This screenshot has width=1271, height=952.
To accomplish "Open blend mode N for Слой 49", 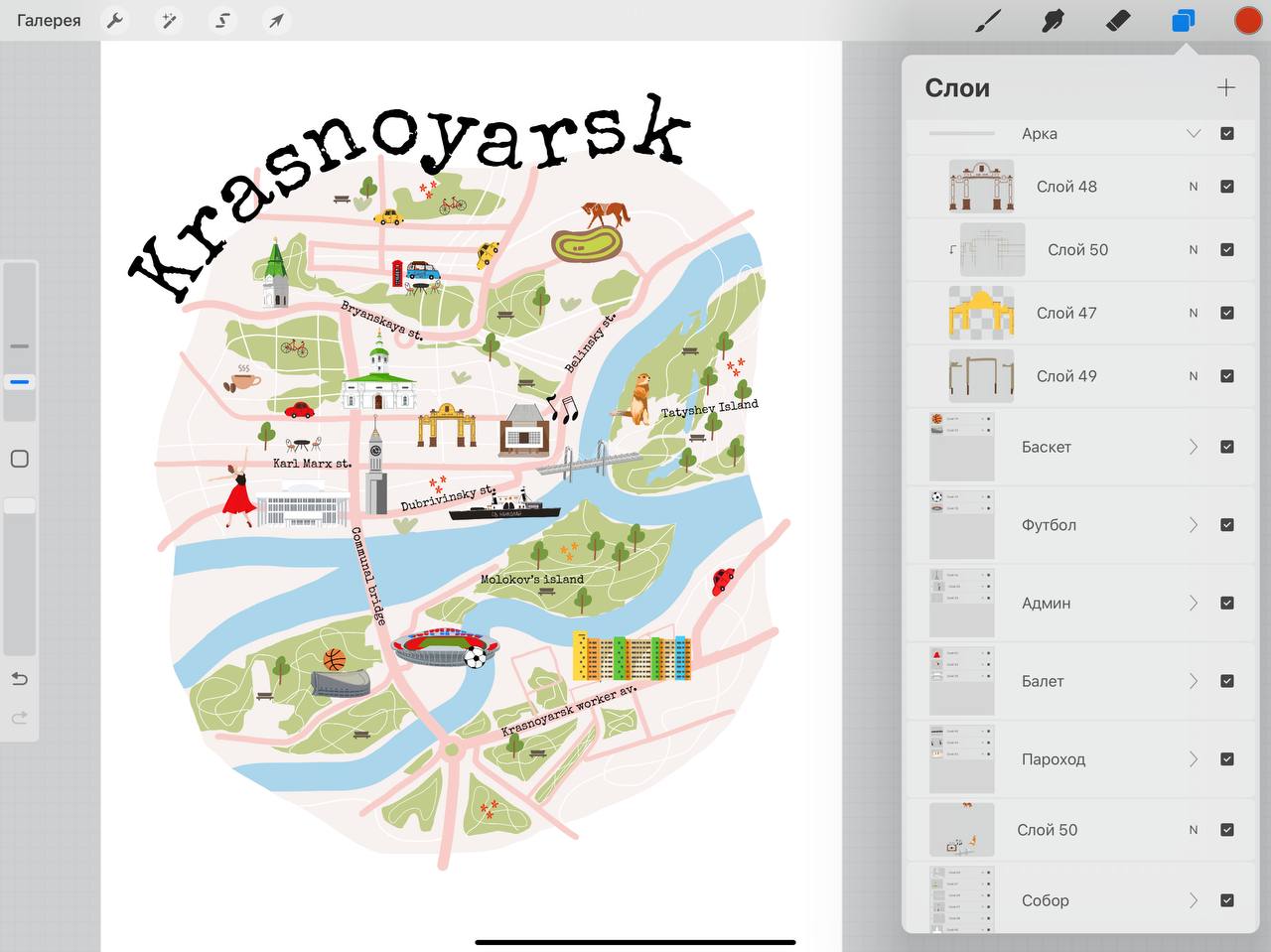I will point(1194,376).
